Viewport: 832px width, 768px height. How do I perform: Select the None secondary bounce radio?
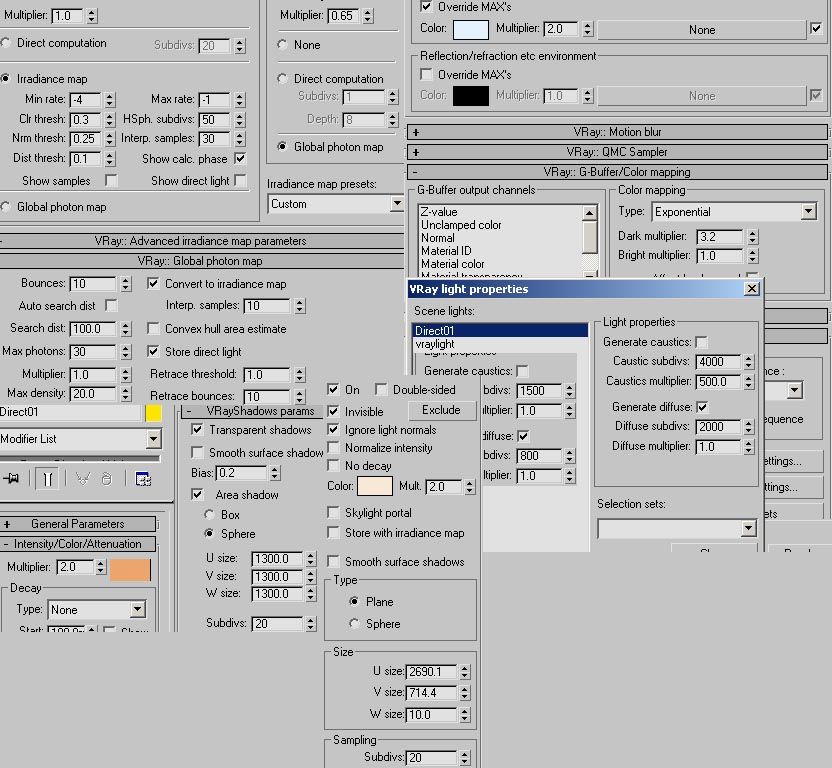tap(282, 45)
